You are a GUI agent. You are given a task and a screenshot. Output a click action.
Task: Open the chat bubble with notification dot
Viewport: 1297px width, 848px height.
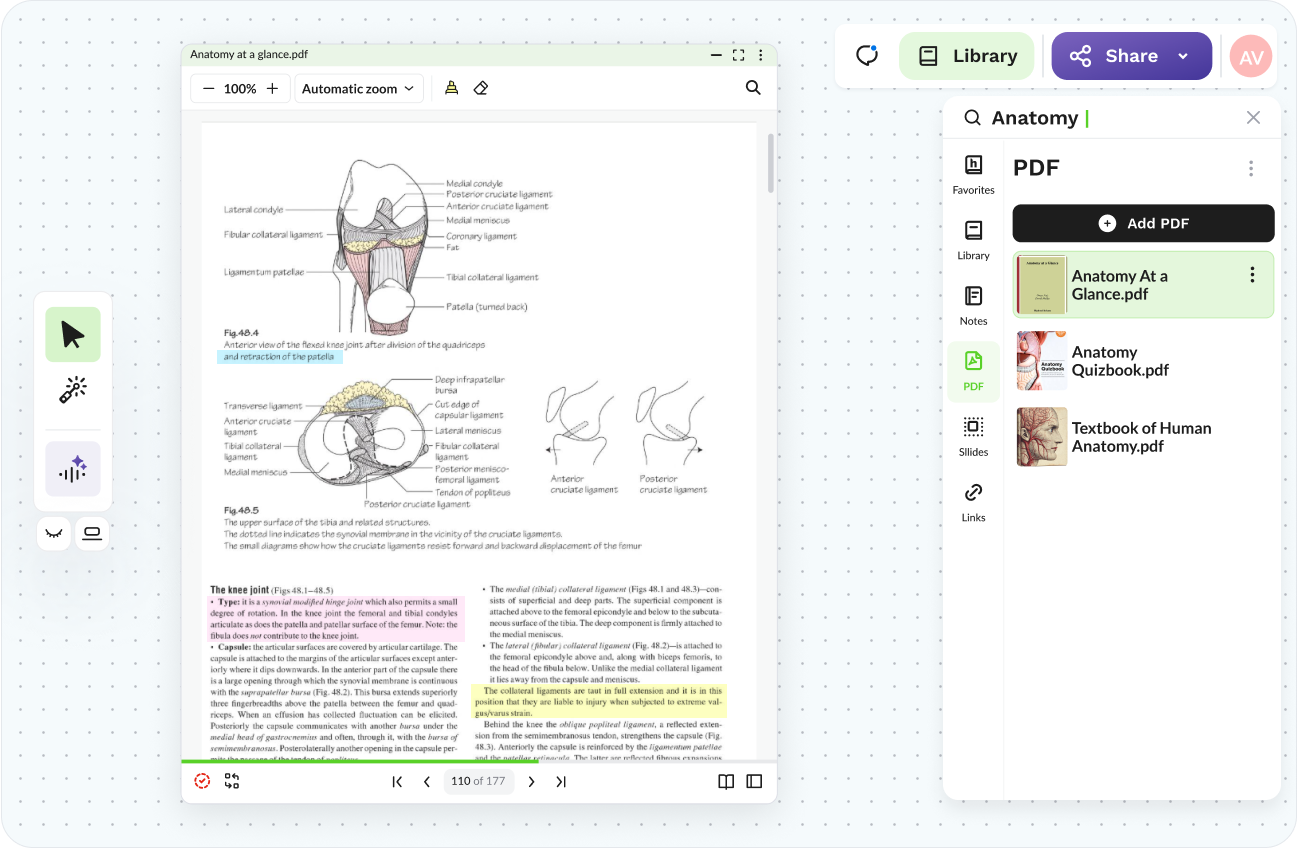coord(867,56)
